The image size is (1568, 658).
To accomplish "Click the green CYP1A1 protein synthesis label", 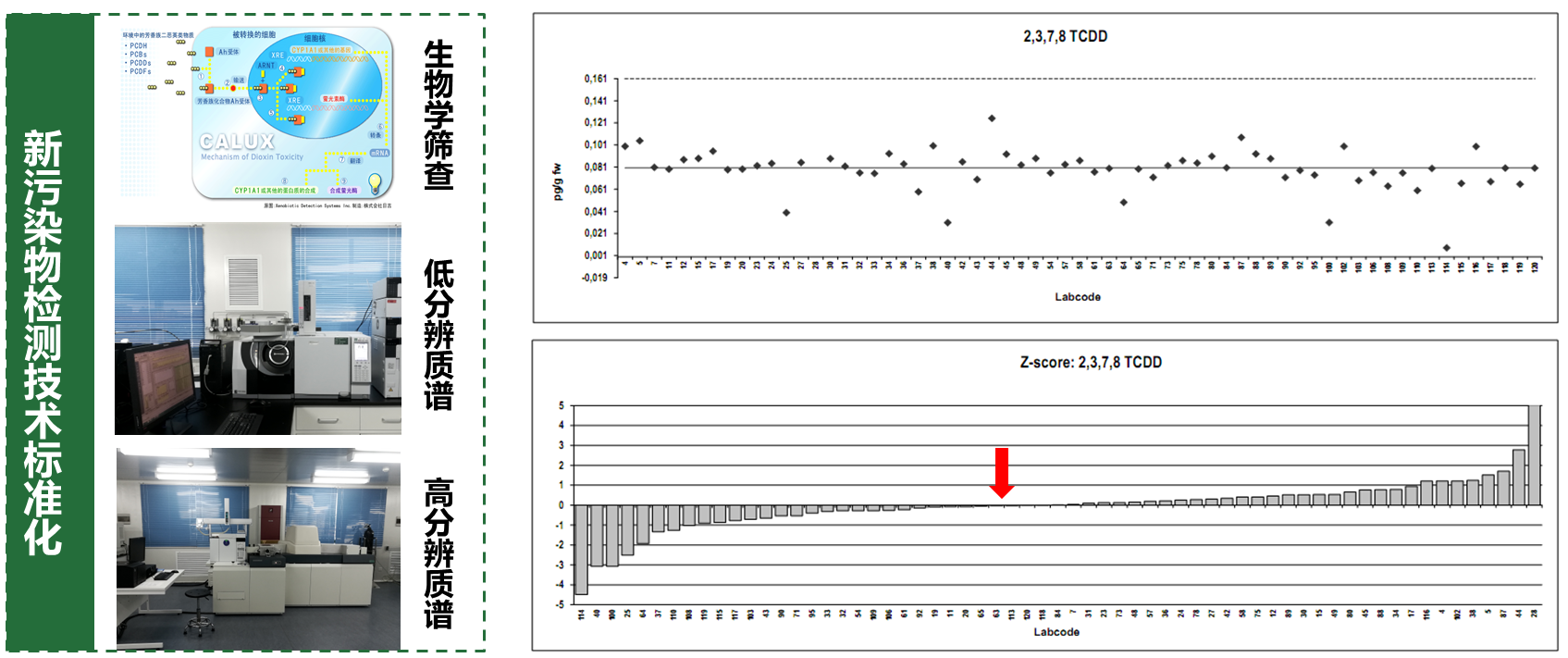I will point(275,191).
